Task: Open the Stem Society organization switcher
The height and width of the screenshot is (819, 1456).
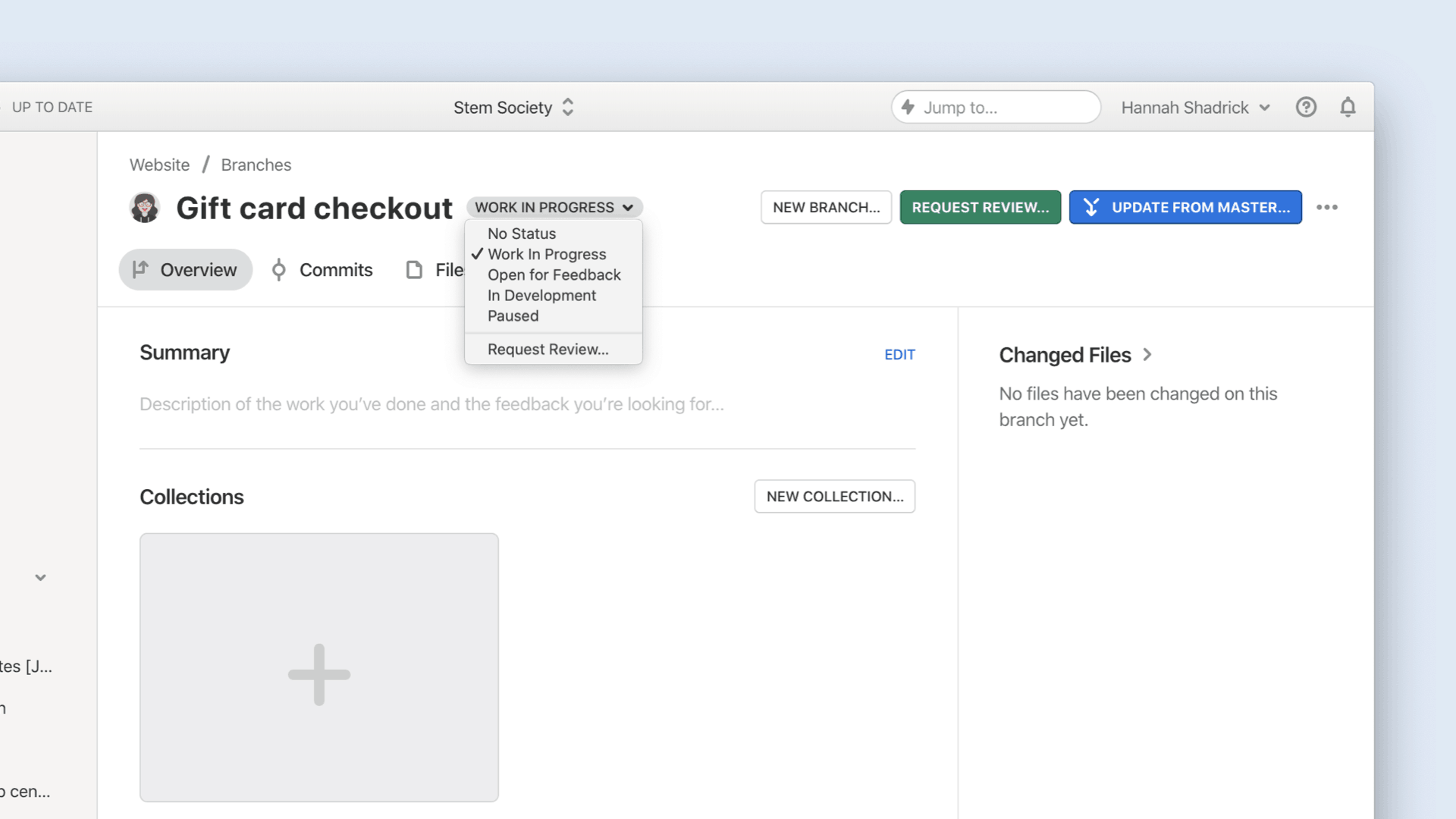Action: tap(513, 107)
